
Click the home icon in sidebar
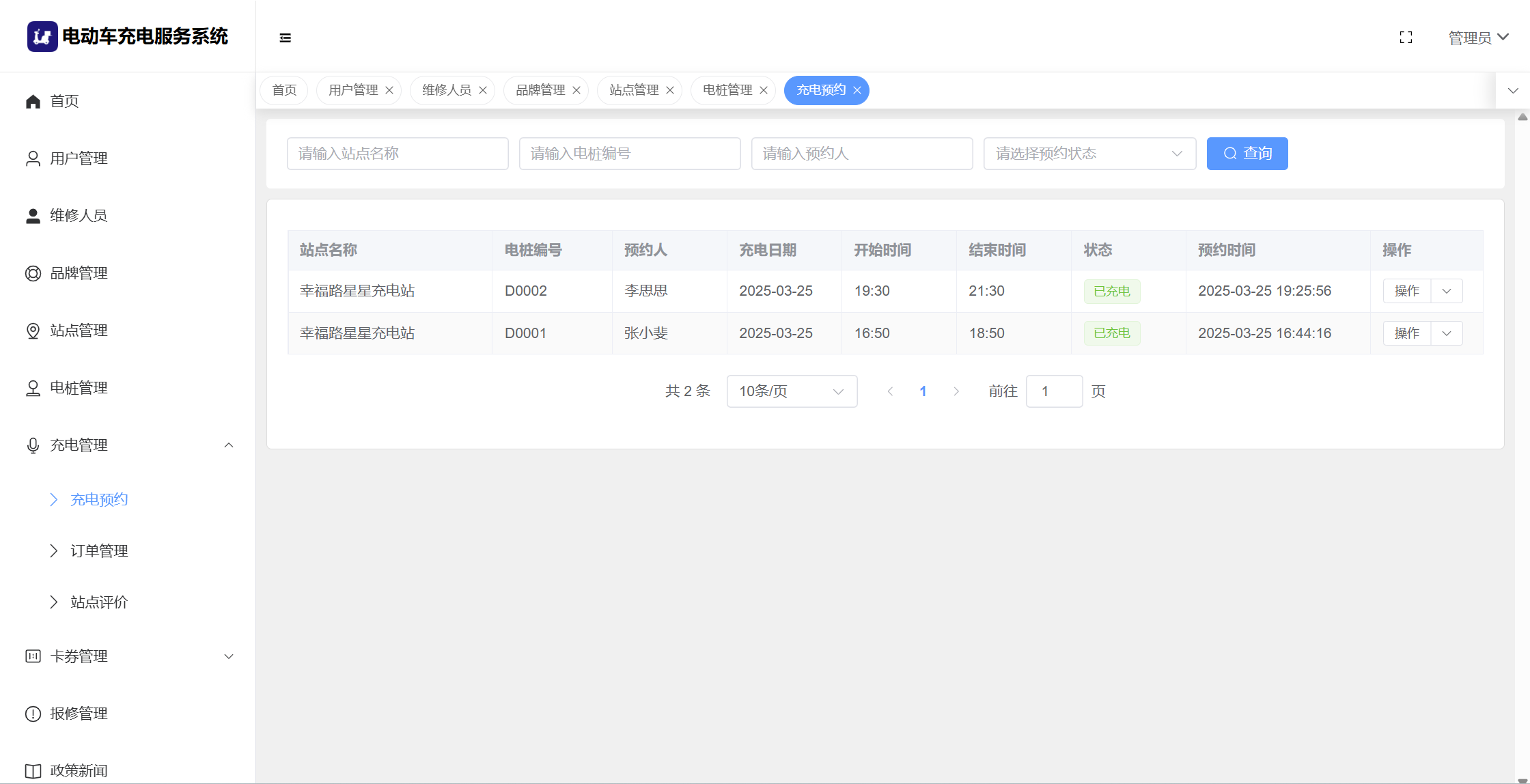[x=33, y=101]
